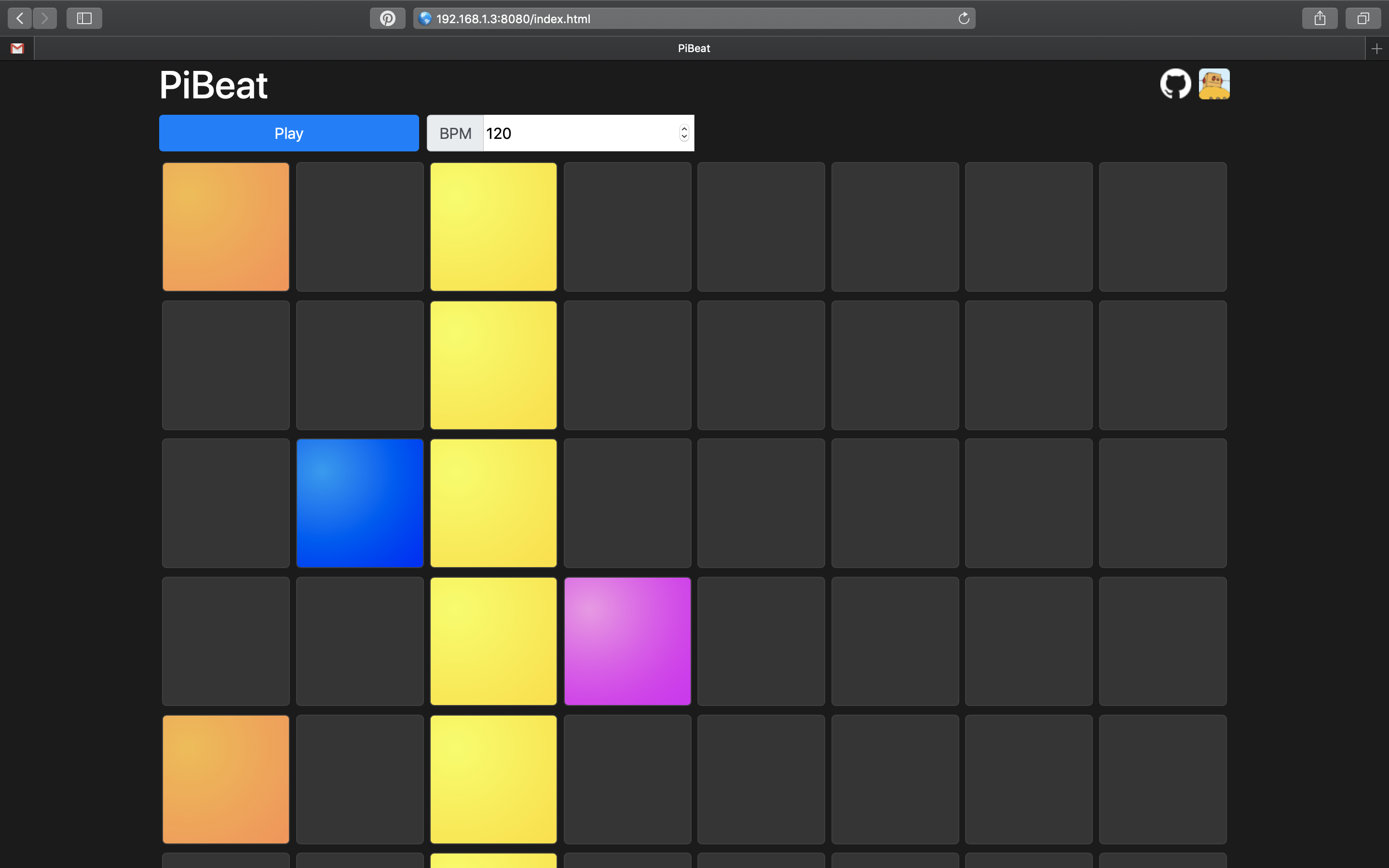Start playback with the Play button
Viewport: 1389px width, 868px height.
289,133
